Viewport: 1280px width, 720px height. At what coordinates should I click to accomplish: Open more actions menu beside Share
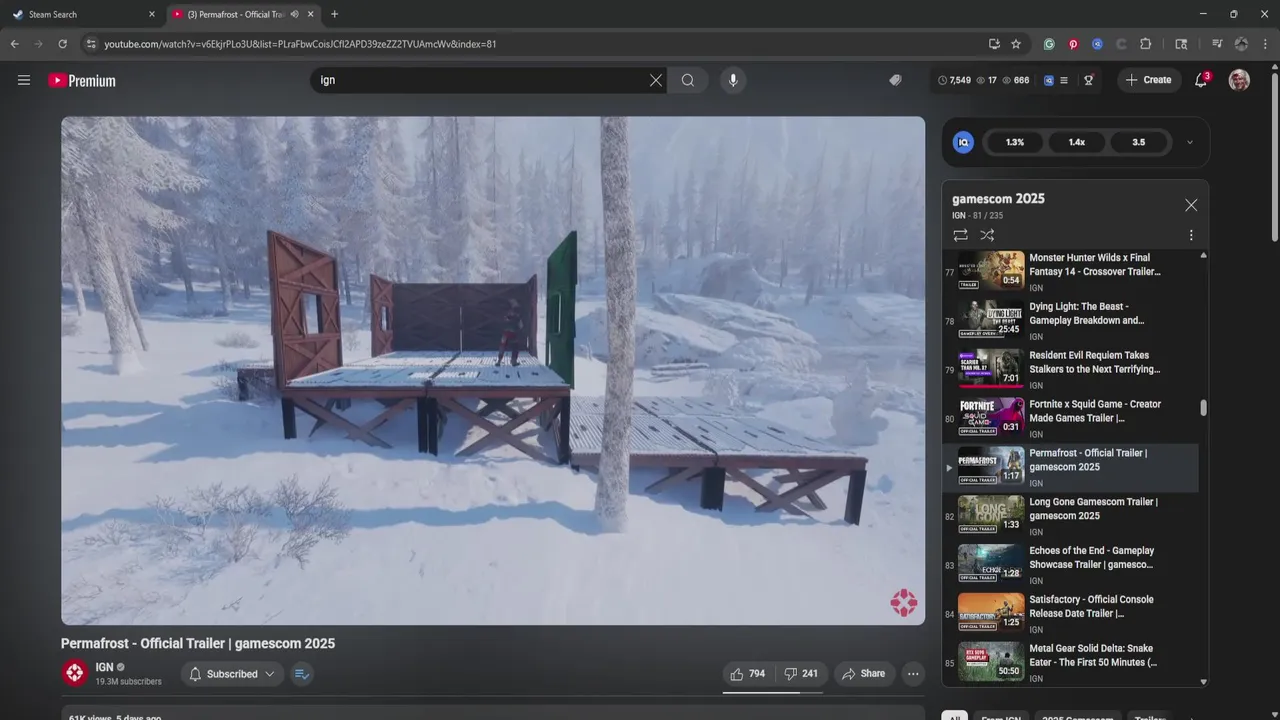pos(913,674)
